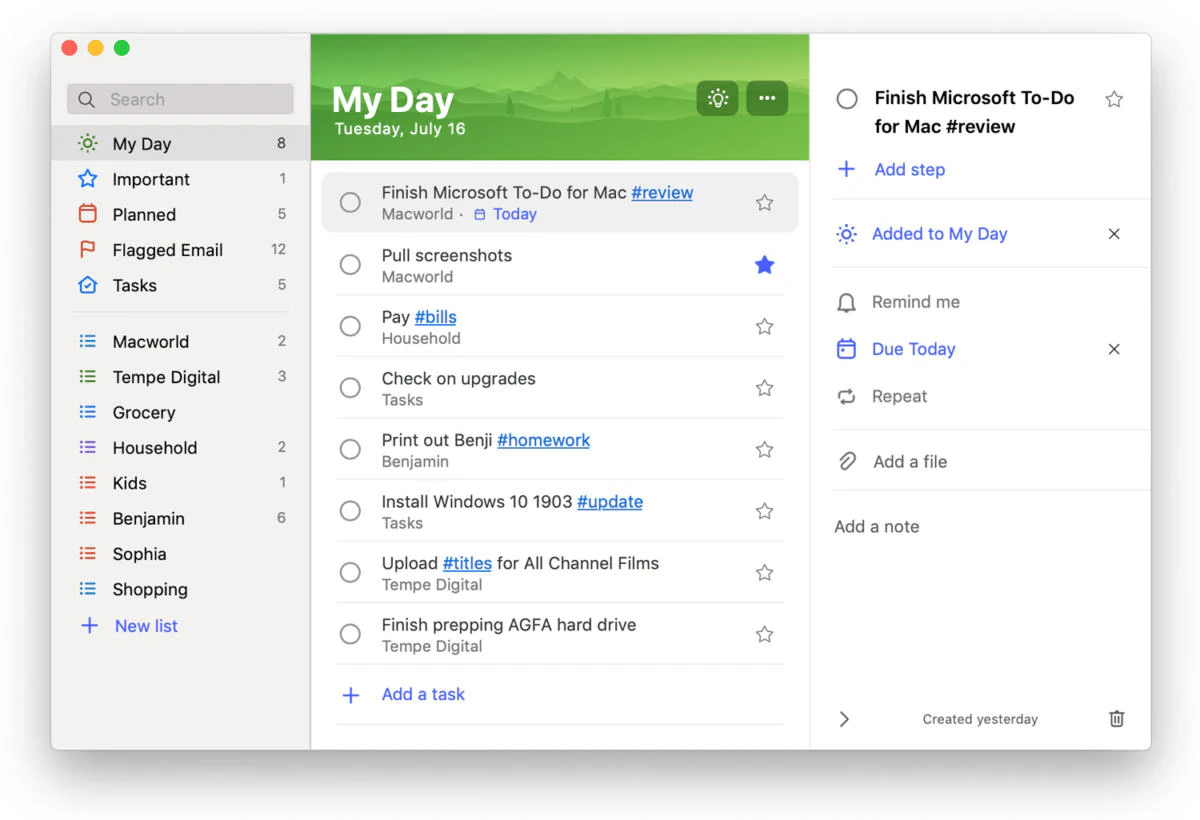
Task: Delete task with the trash icon
Action: pyautogui.click(x=1117, y=718)
